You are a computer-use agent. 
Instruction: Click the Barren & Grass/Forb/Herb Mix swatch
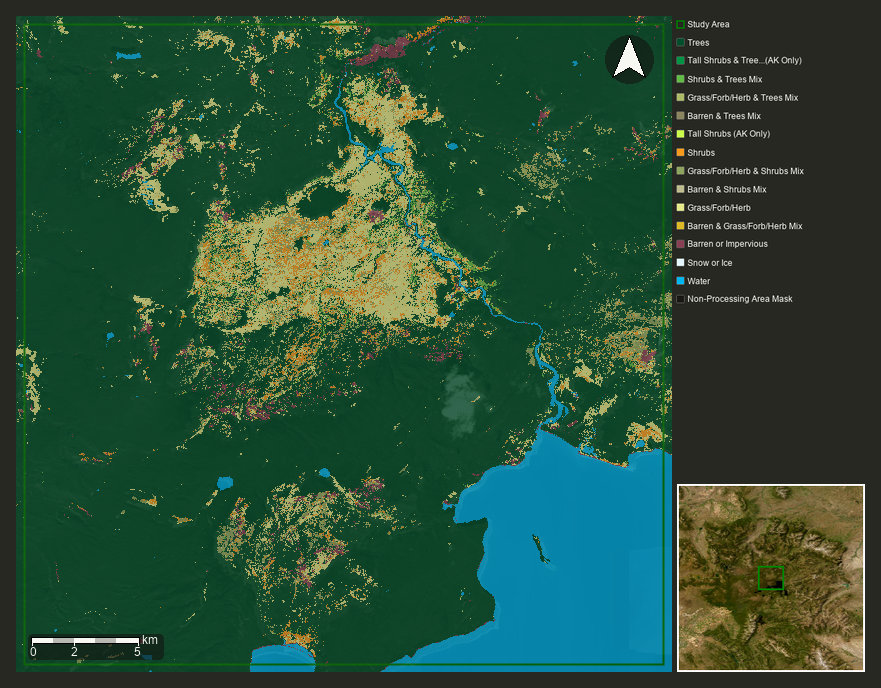point(680,225)
